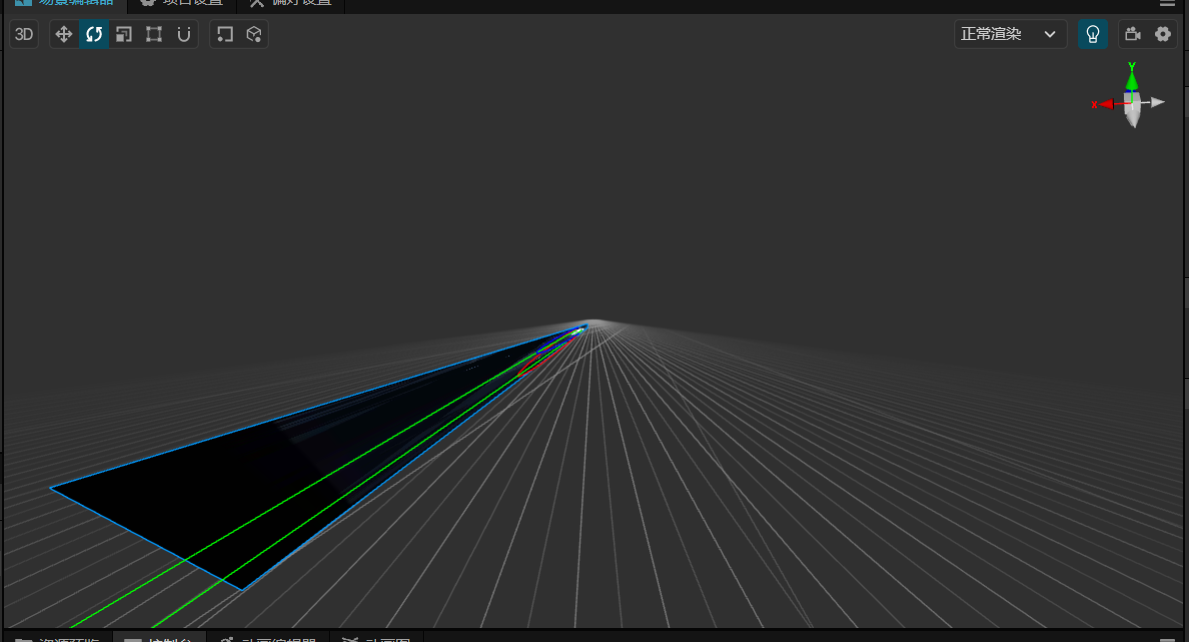Activate the magnet snap tool
The image size is (1189, 642).
[x=184, y=34]
